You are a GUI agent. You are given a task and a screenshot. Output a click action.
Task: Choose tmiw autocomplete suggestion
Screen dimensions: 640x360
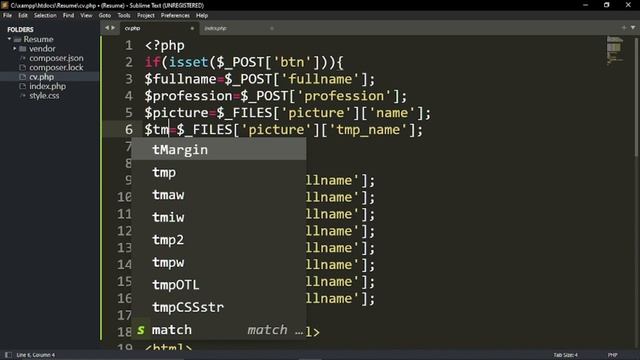tap(219, 217)
